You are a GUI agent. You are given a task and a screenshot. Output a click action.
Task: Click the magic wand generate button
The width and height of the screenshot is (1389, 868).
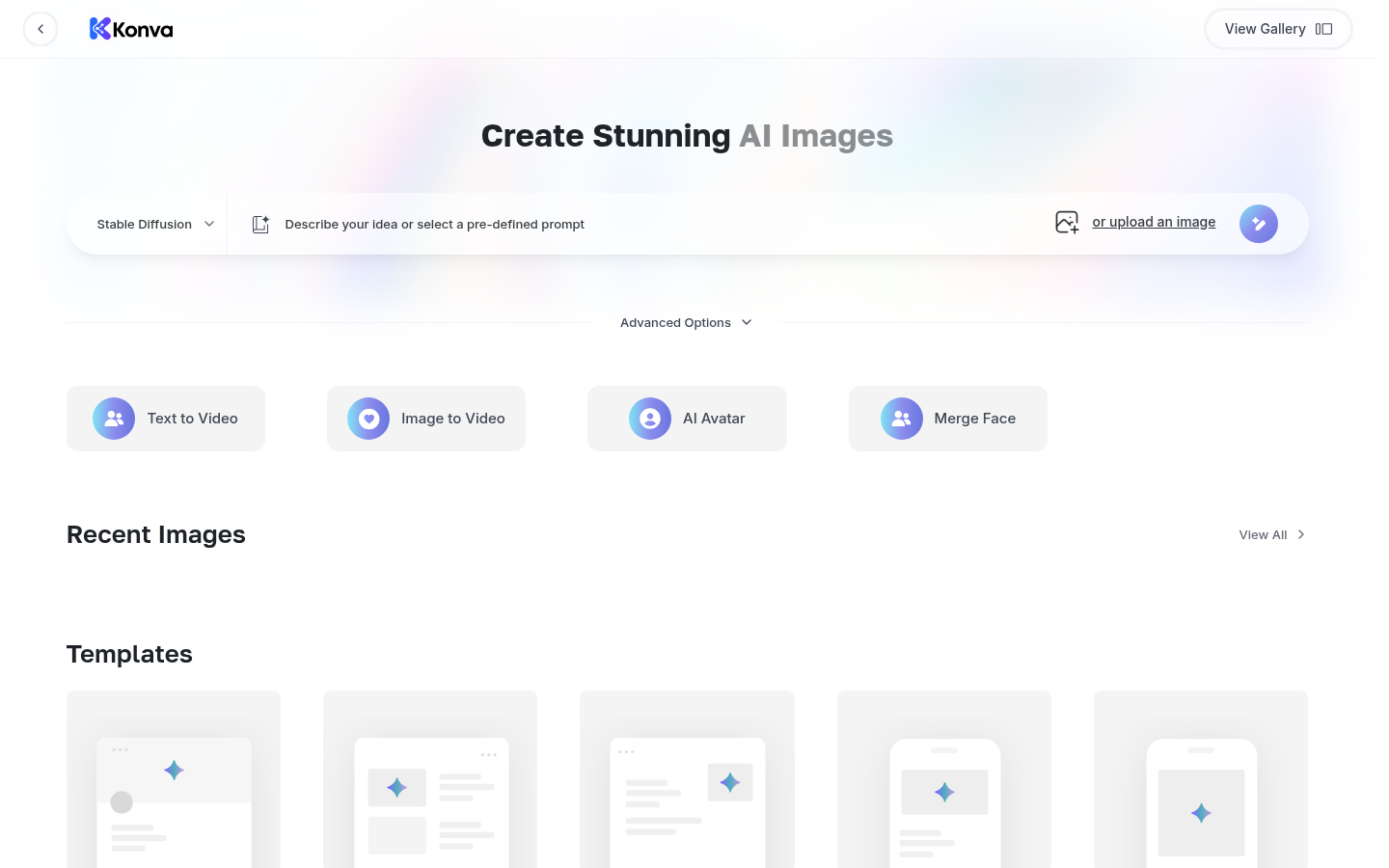1259,224
